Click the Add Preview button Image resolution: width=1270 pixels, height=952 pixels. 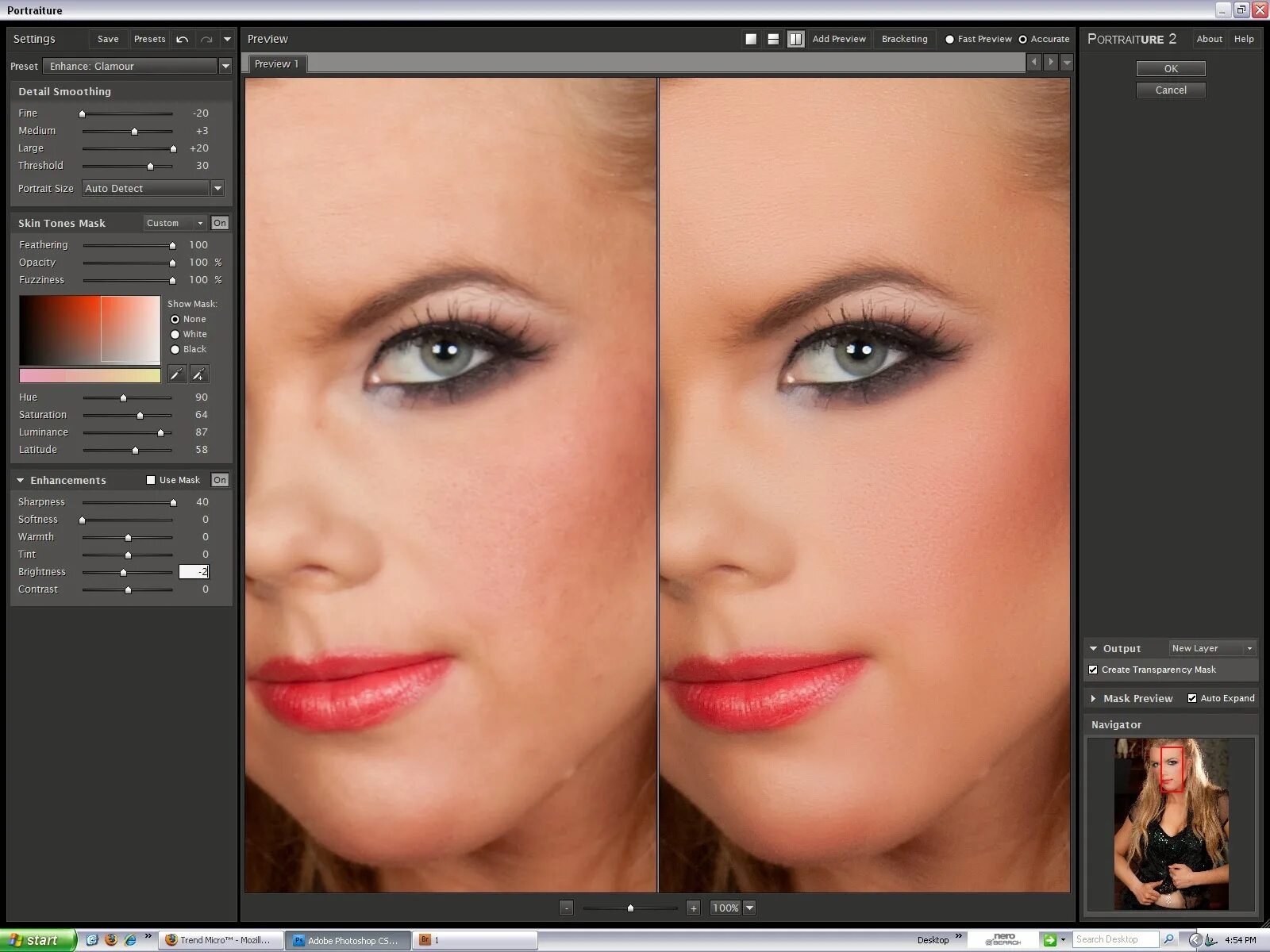(x=839, y=39)
